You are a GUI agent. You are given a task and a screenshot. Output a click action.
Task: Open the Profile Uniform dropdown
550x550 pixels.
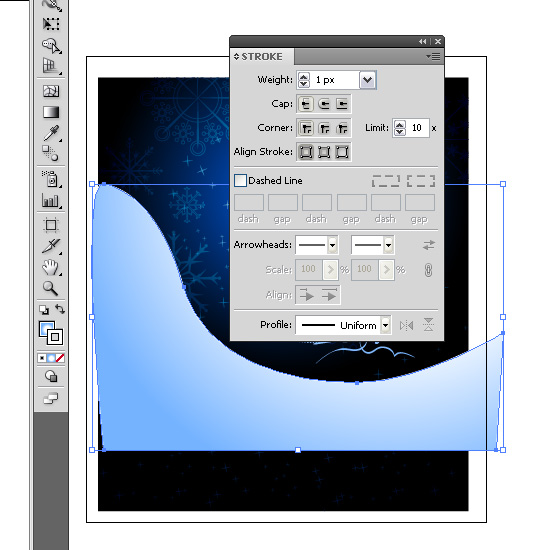tap(385, 325)
